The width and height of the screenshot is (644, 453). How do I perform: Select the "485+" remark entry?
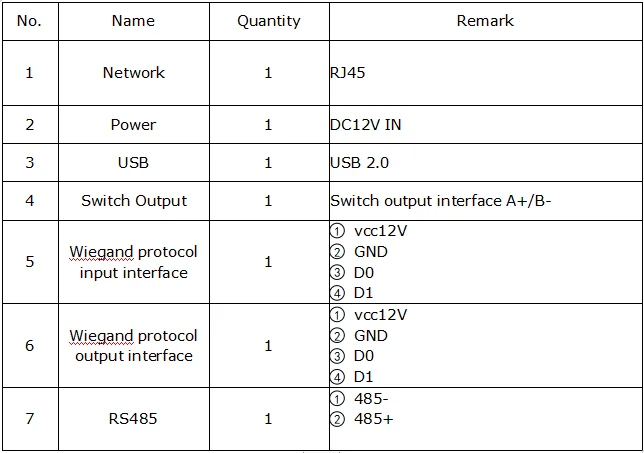[x=373, y=419]
